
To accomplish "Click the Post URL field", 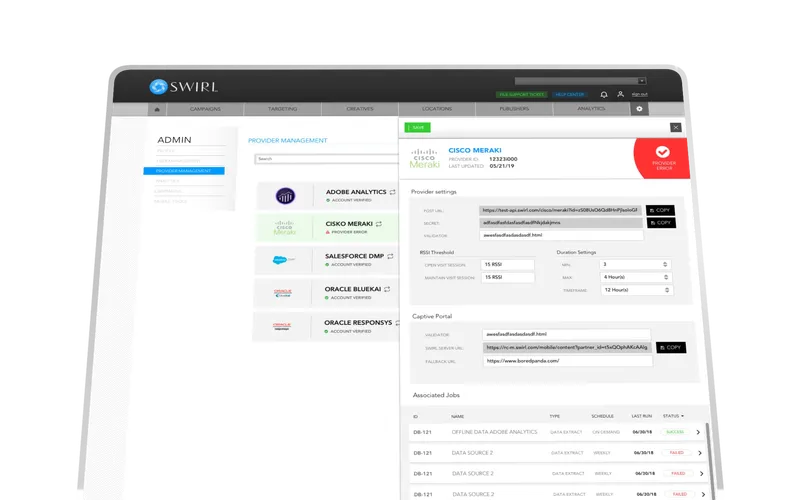I will click(560, 210).
